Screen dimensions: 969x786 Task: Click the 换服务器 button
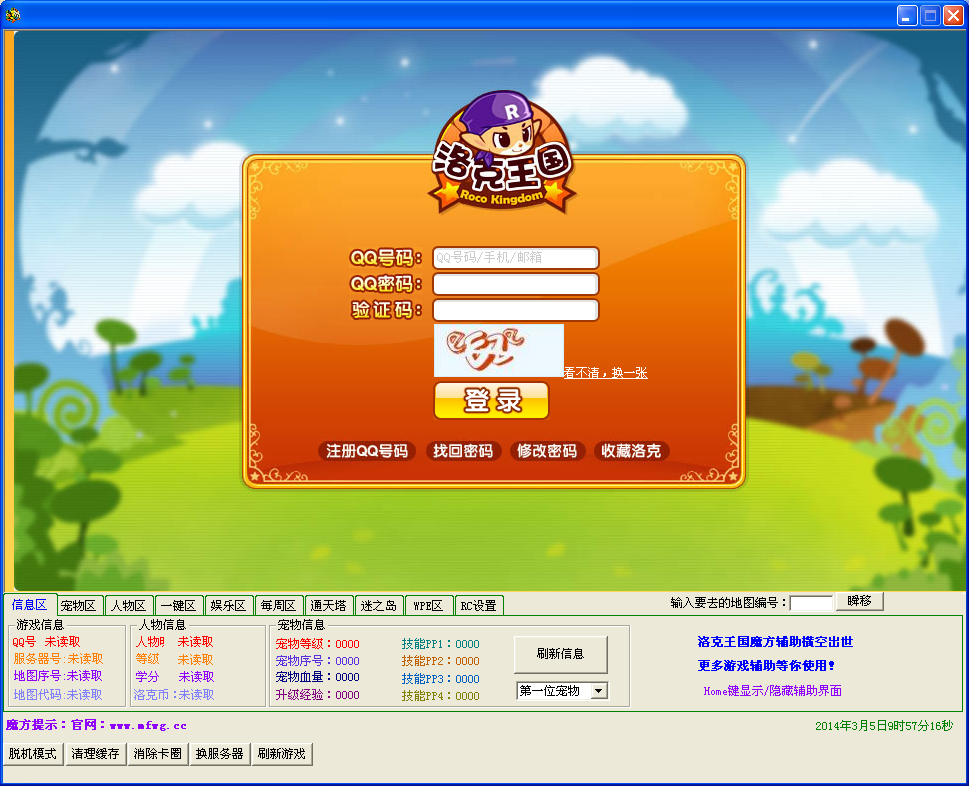click(x=220, y=754)
